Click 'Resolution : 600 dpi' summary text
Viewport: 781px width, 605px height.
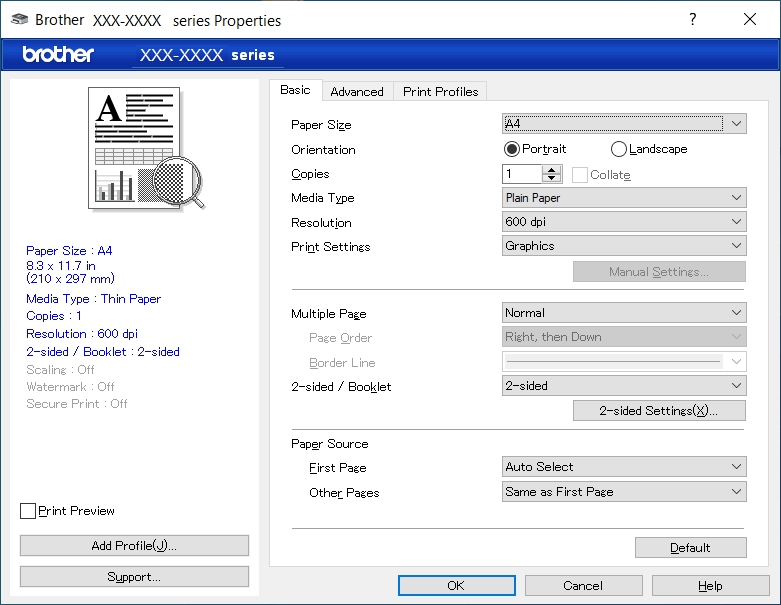coord(82,334)
